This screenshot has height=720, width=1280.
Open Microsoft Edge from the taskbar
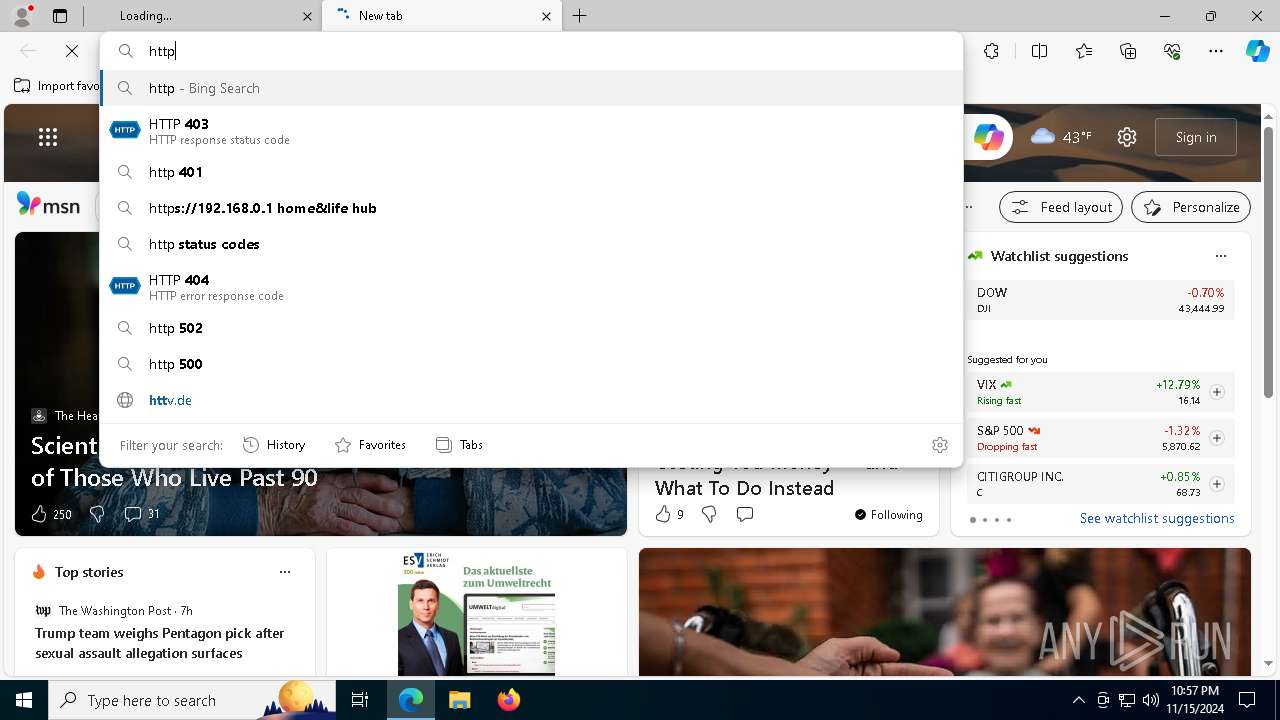coord(411,700)
